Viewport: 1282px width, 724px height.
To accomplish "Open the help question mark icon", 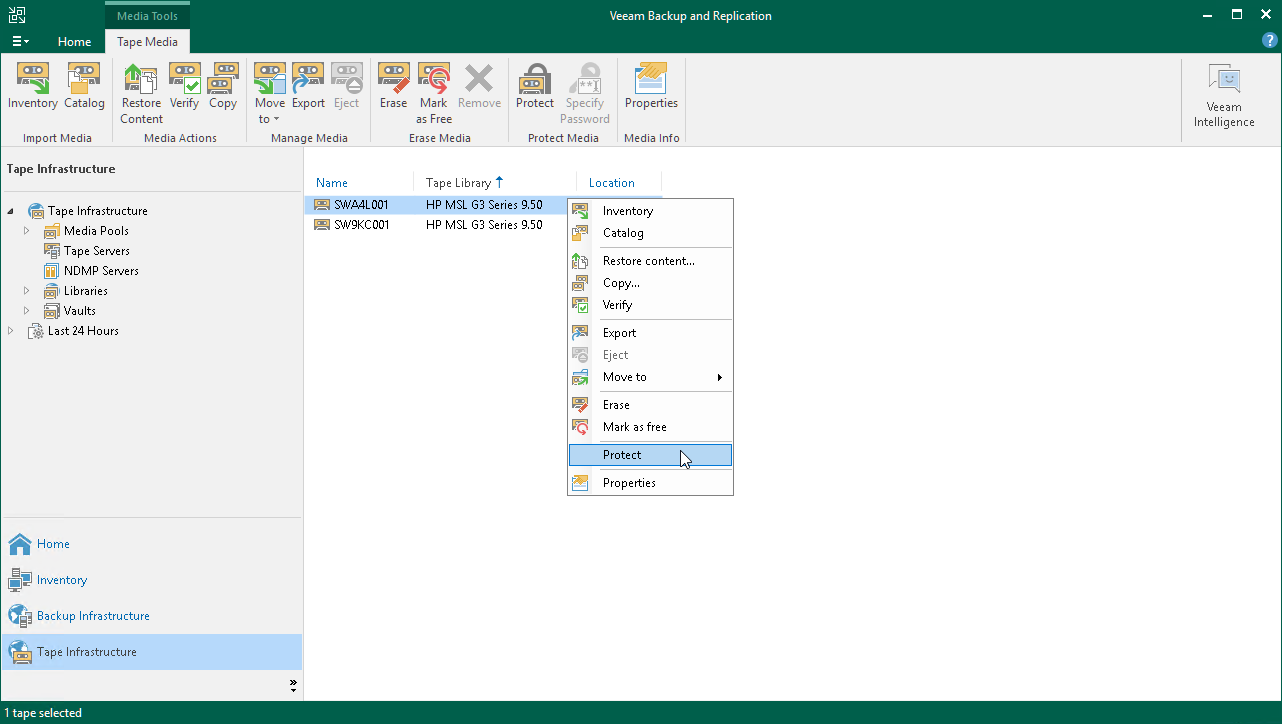I will click(1270, 41).
